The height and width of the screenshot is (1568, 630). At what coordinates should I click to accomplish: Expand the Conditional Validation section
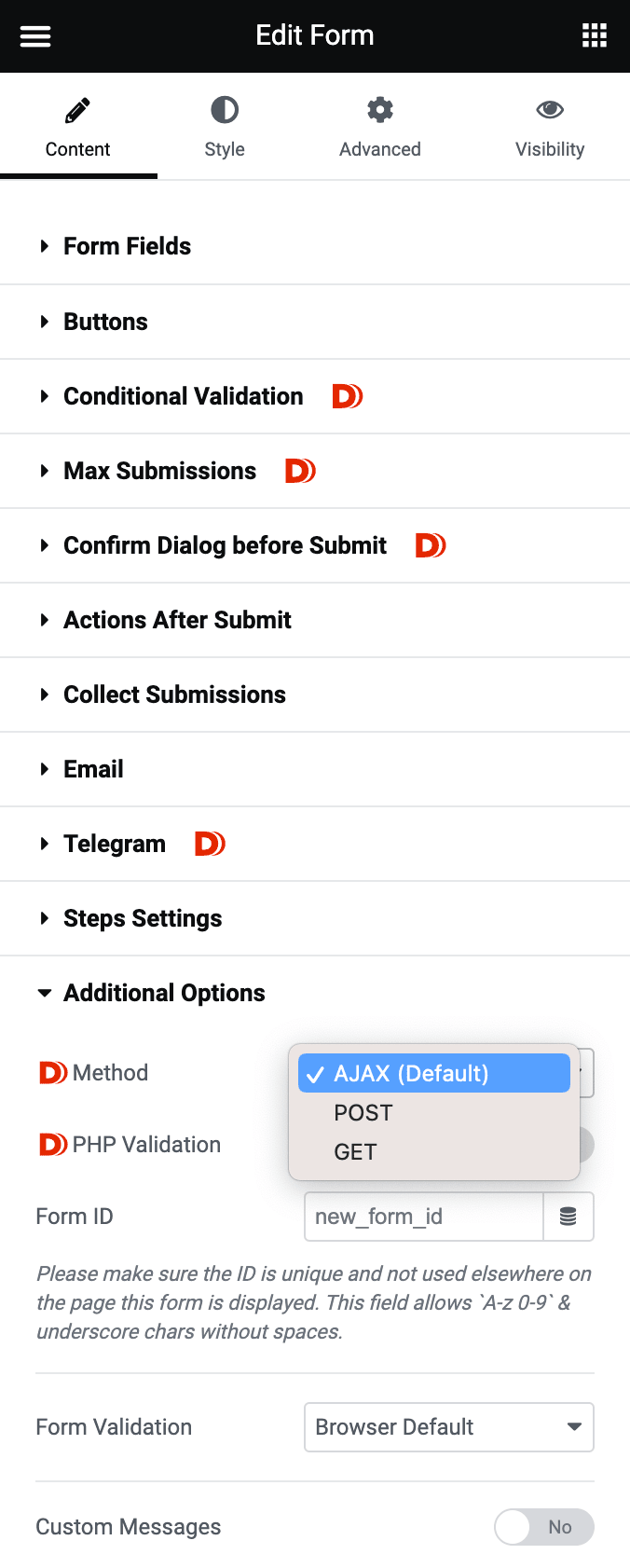(x=183, y=396)
